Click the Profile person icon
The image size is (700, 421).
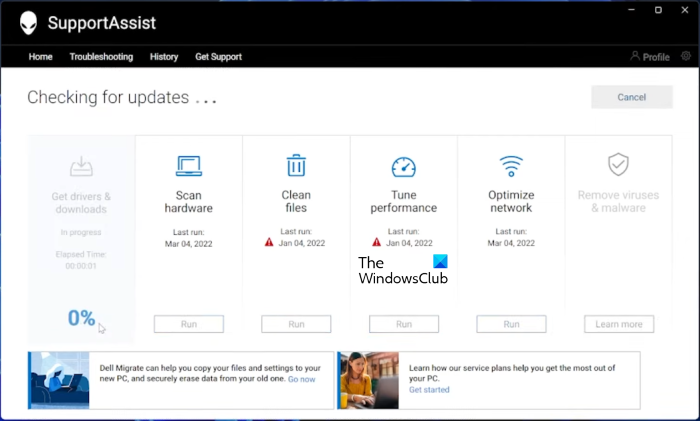[x=634, y=56]
